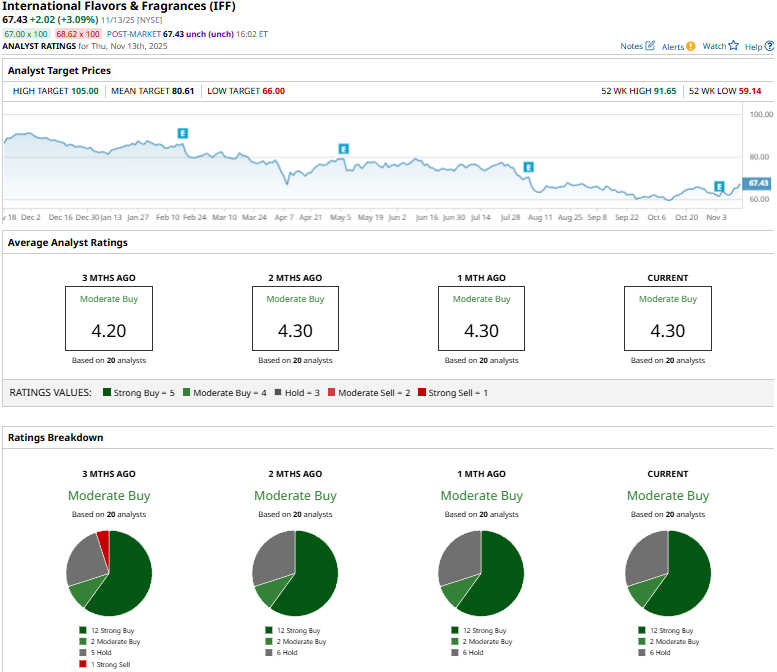Select the early August earnings E marker

529,167
